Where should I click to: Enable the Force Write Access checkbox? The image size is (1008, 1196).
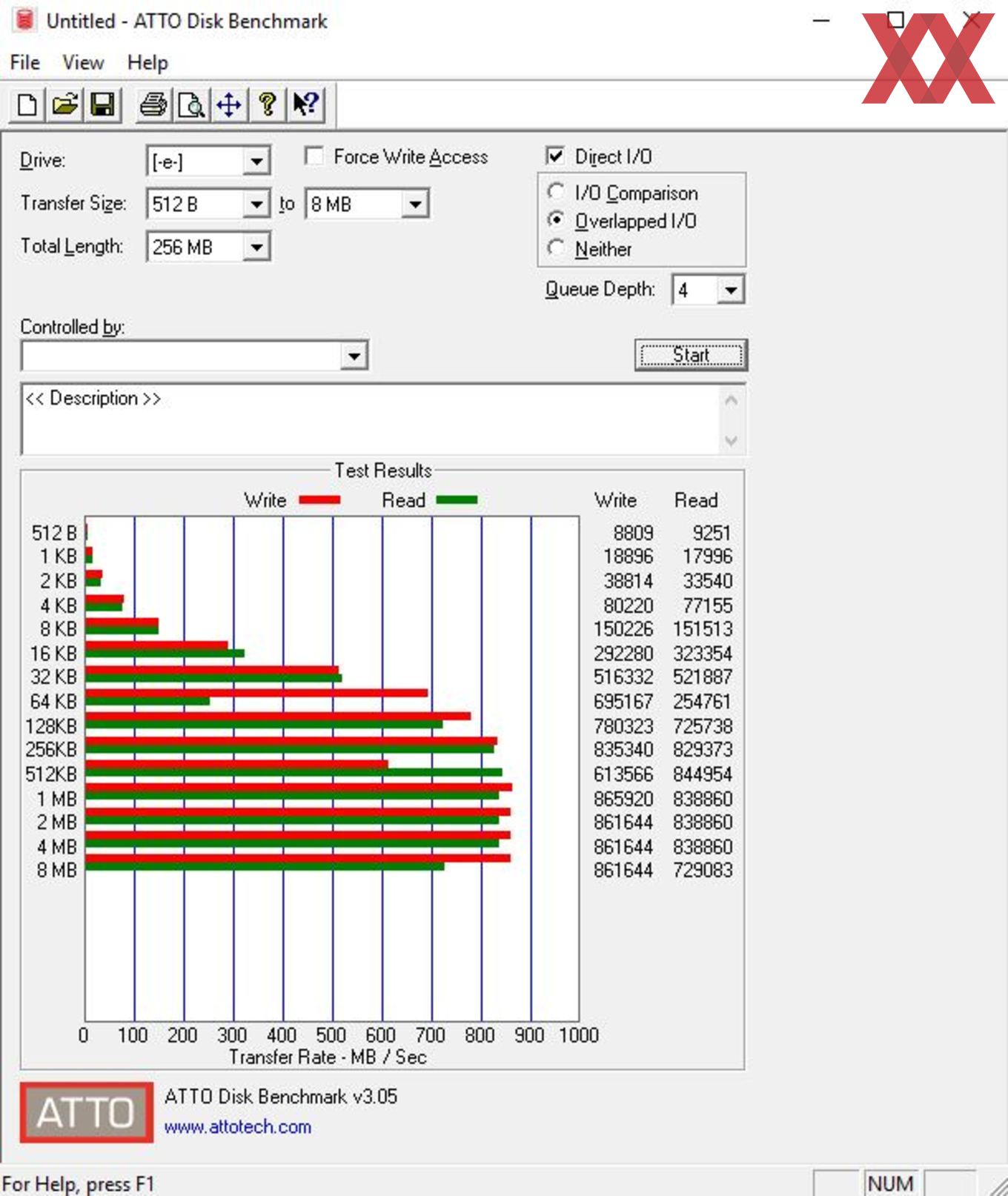tap(314, 156)
